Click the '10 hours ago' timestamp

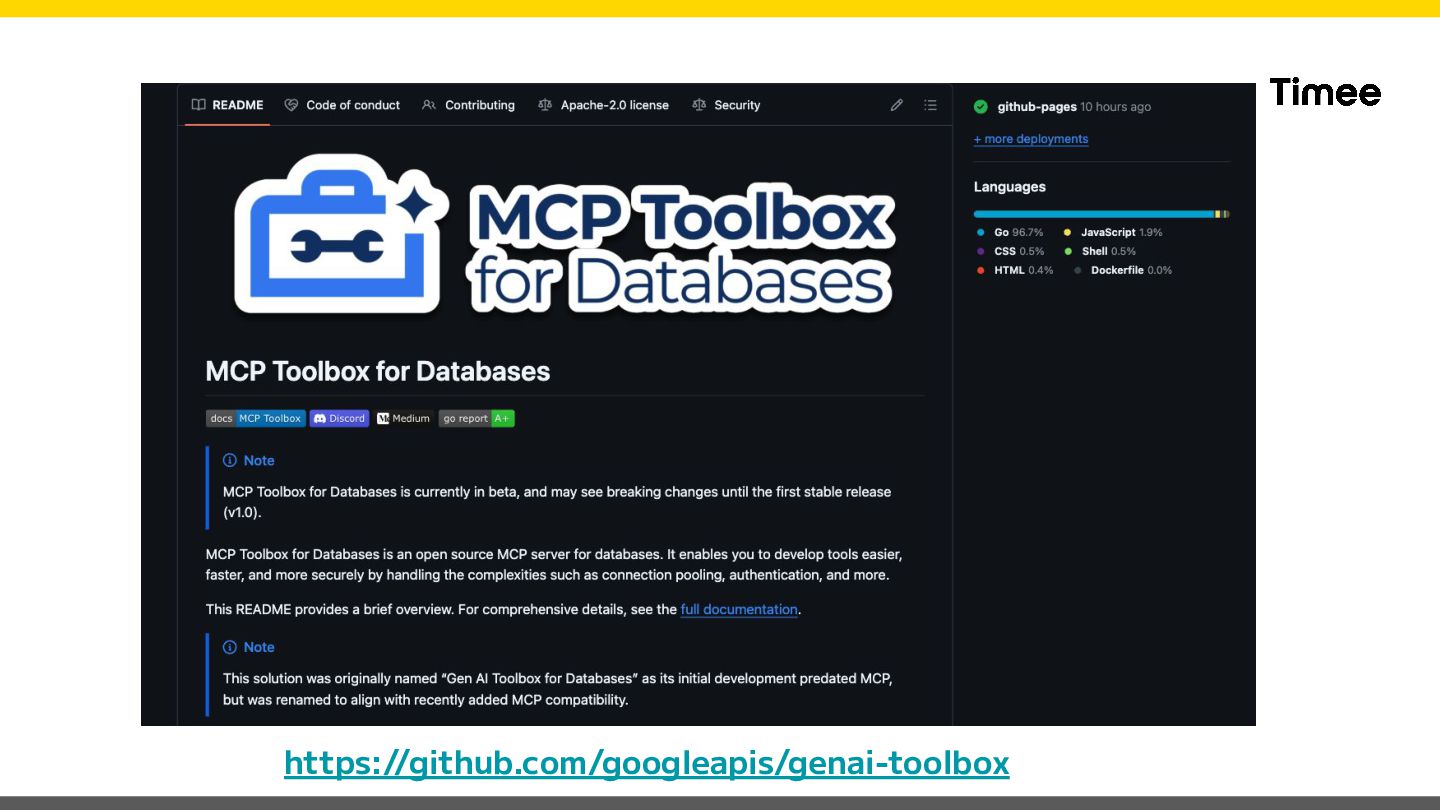(x=1116, y=107)
